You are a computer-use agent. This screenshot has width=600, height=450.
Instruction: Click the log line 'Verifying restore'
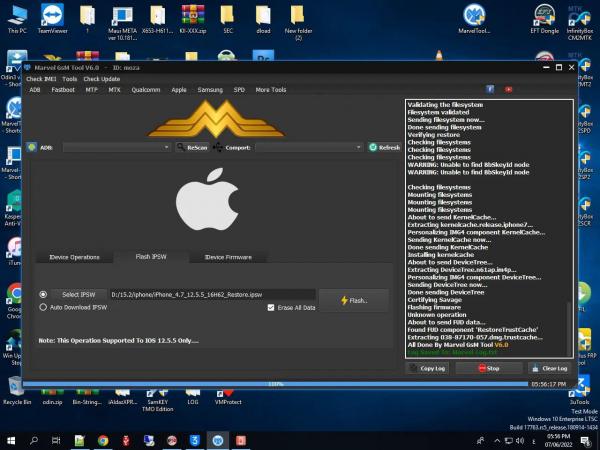(434, 135)
